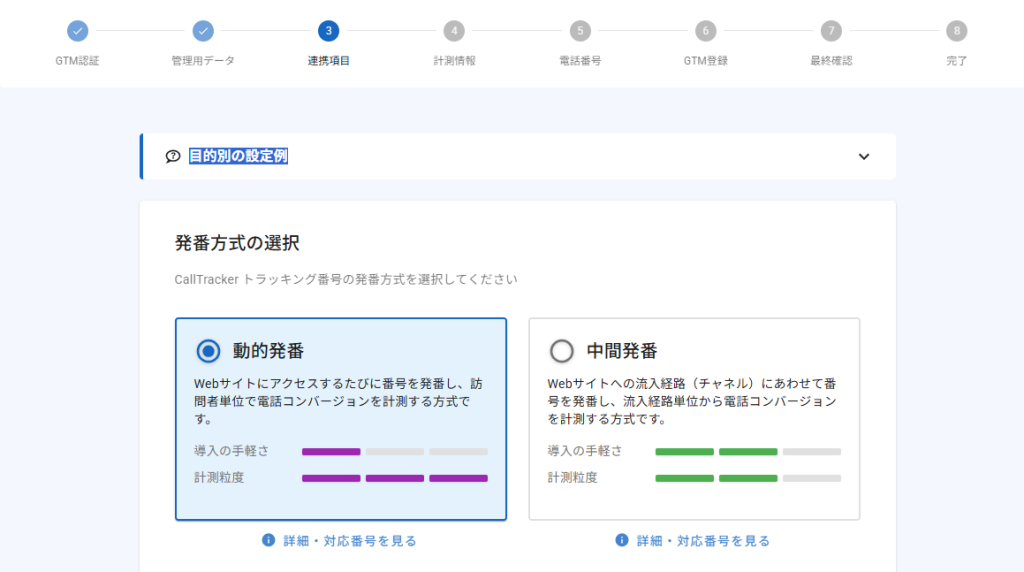The height and width of the screenshot is (572, 1024).
Task: Click 計測粒度 purple bar in 動的発番 card
Action: coord(394,478)
